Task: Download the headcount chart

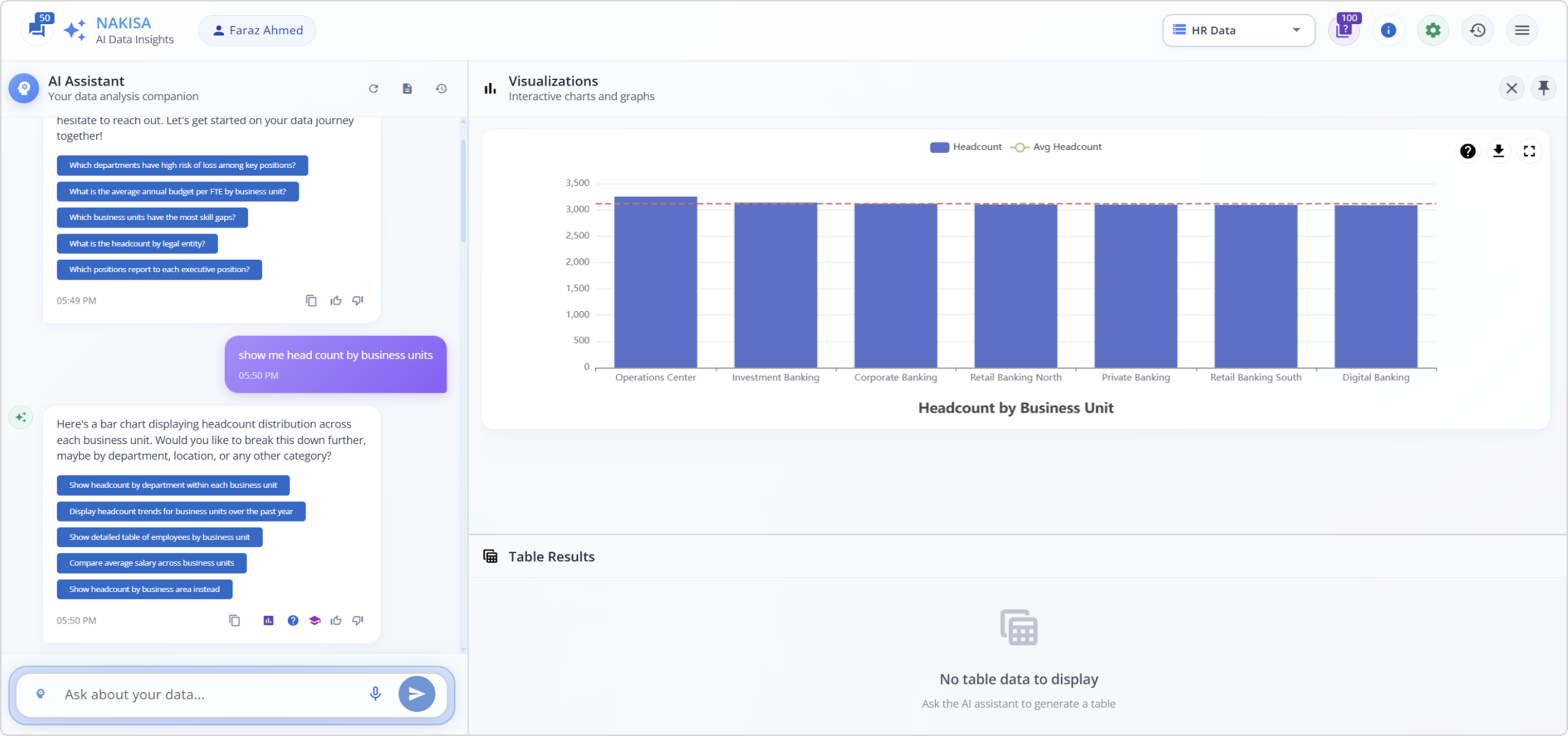Action: 1499,151
